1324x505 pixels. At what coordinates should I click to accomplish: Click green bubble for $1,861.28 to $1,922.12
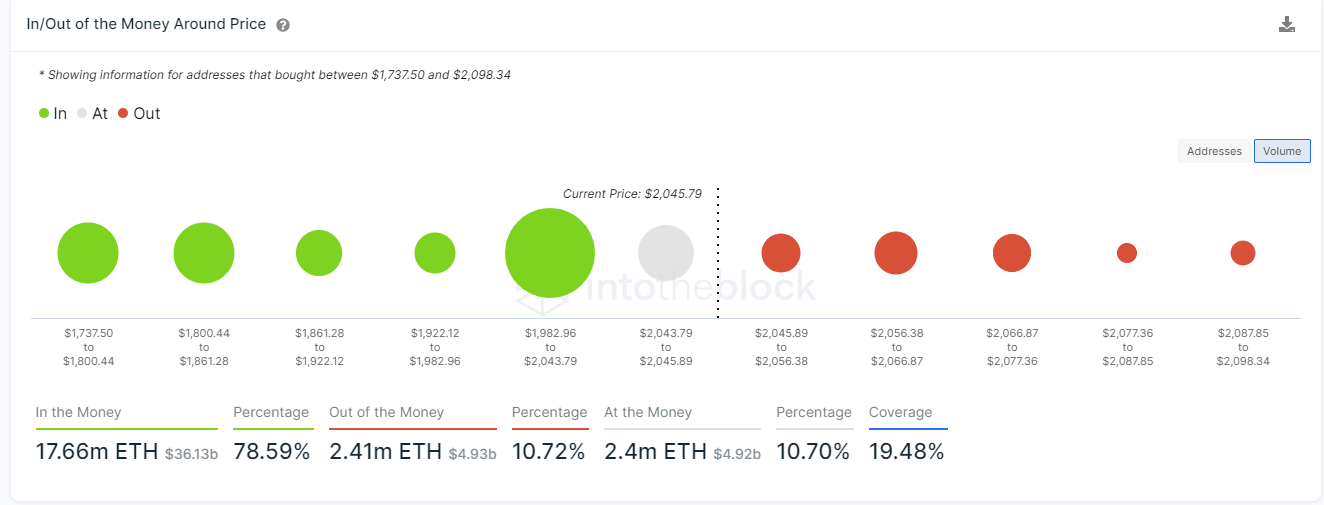(319, 253)
